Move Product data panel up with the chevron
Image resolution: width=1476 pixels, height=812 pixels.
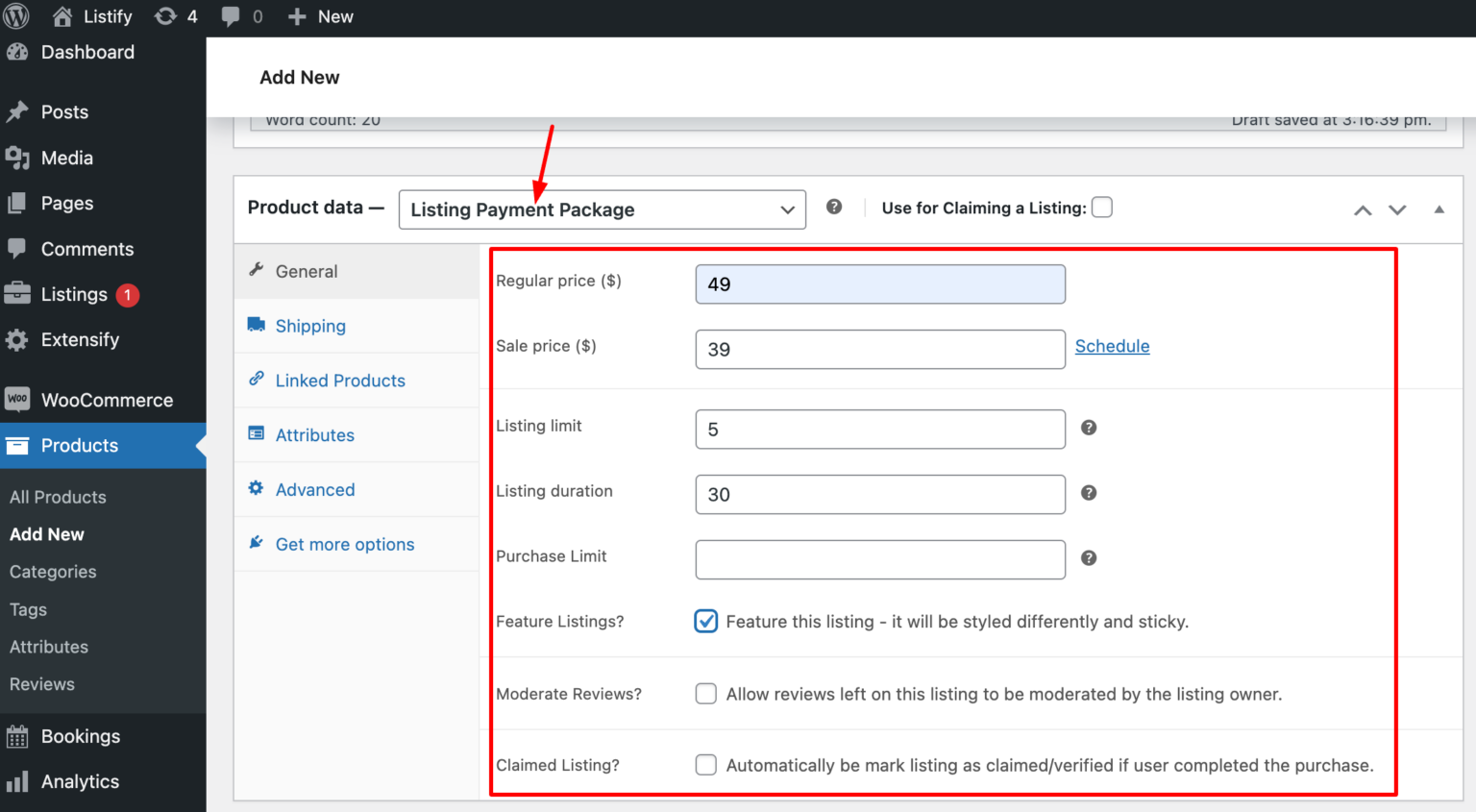[x=1362, y=209]
